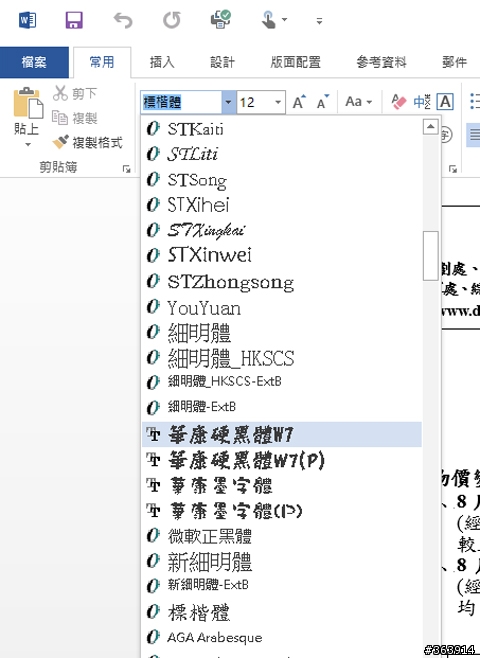The width and height of the screenshot is (480, 658).
Task: Switch to the 常用 tab
Action: 102,62
